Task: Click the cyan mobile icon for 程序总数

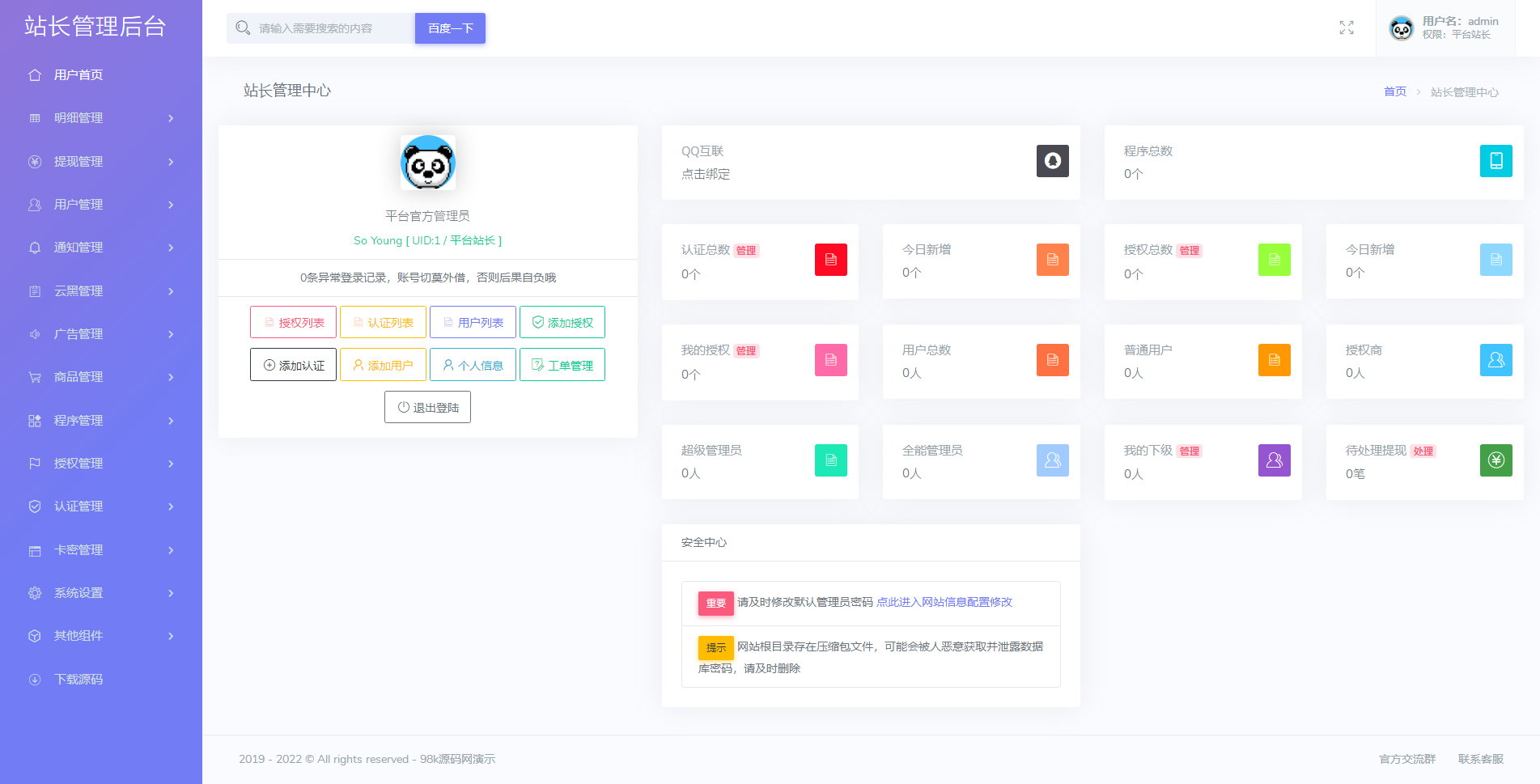Action: click(x=1495, y=161)
